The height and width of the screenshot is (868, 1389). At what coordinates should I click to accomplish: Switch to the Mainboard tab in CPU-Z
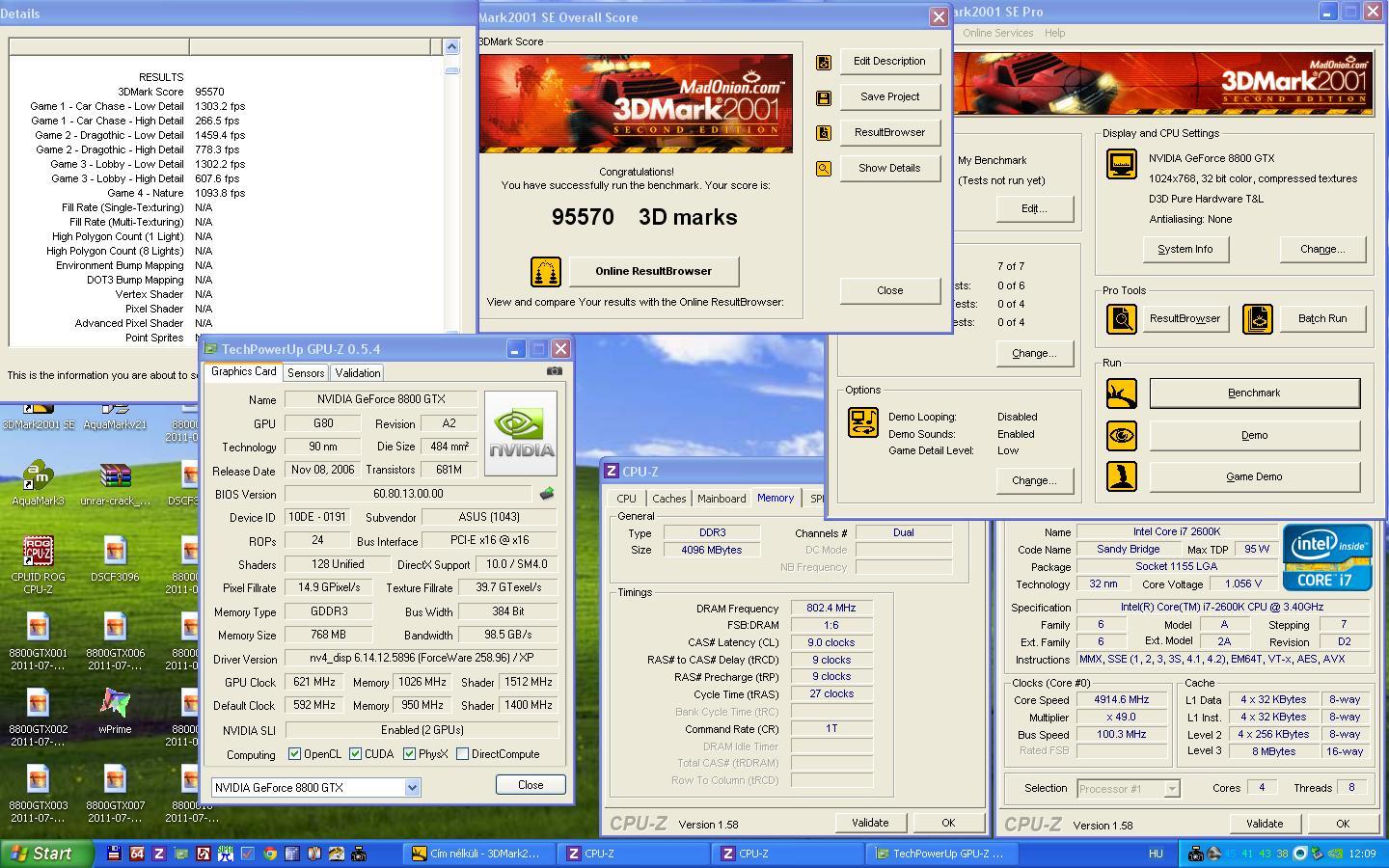click(x=722, y=499)
